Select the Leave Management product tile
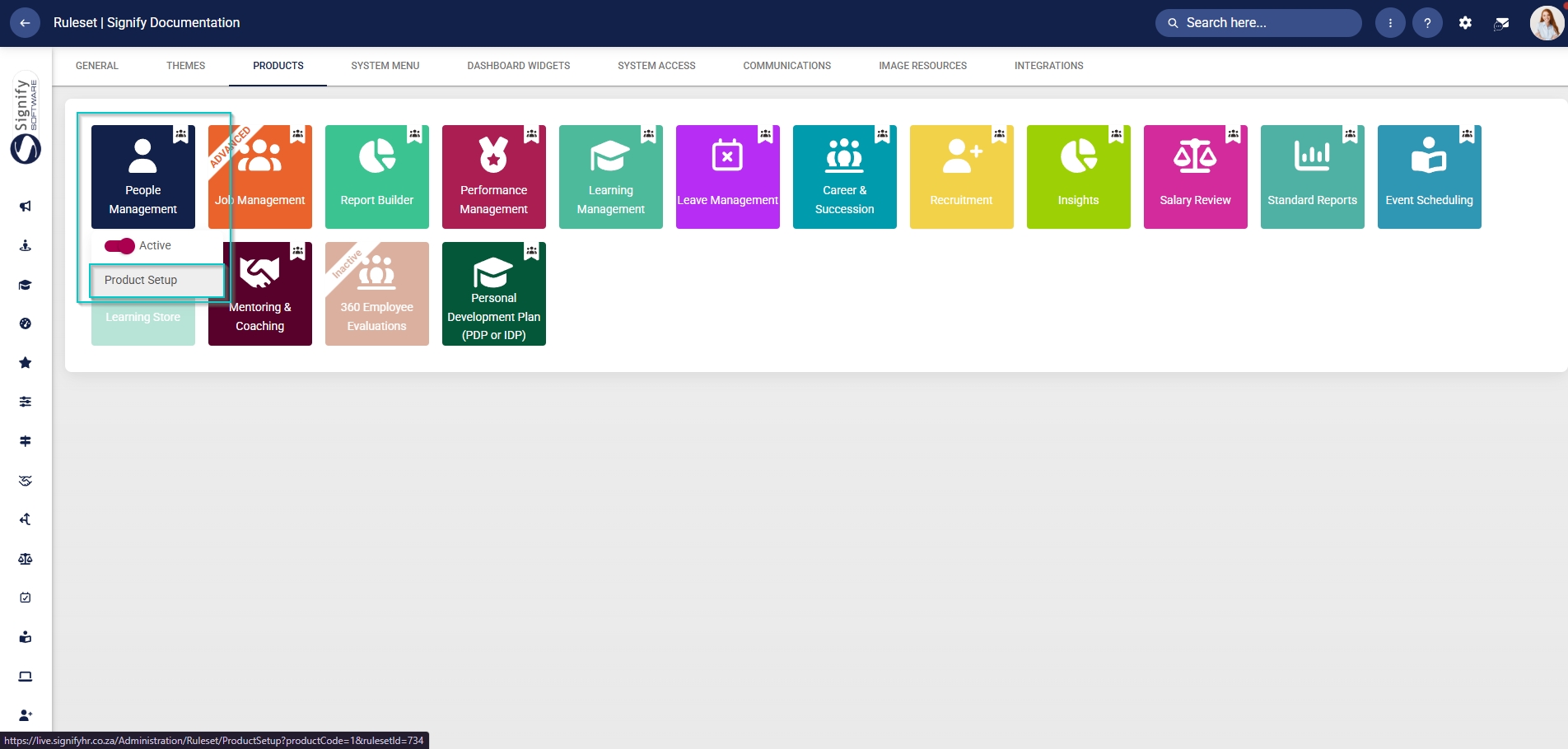This screenshot has width=1568, height=749. coord(728,177)
